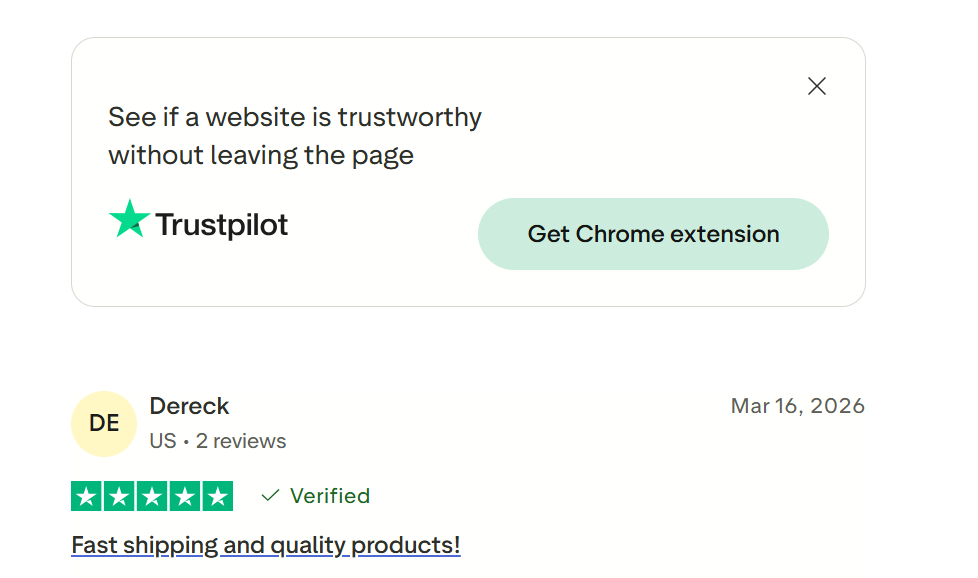
Task: Click the without leaving the page text line
Action: 261,156
